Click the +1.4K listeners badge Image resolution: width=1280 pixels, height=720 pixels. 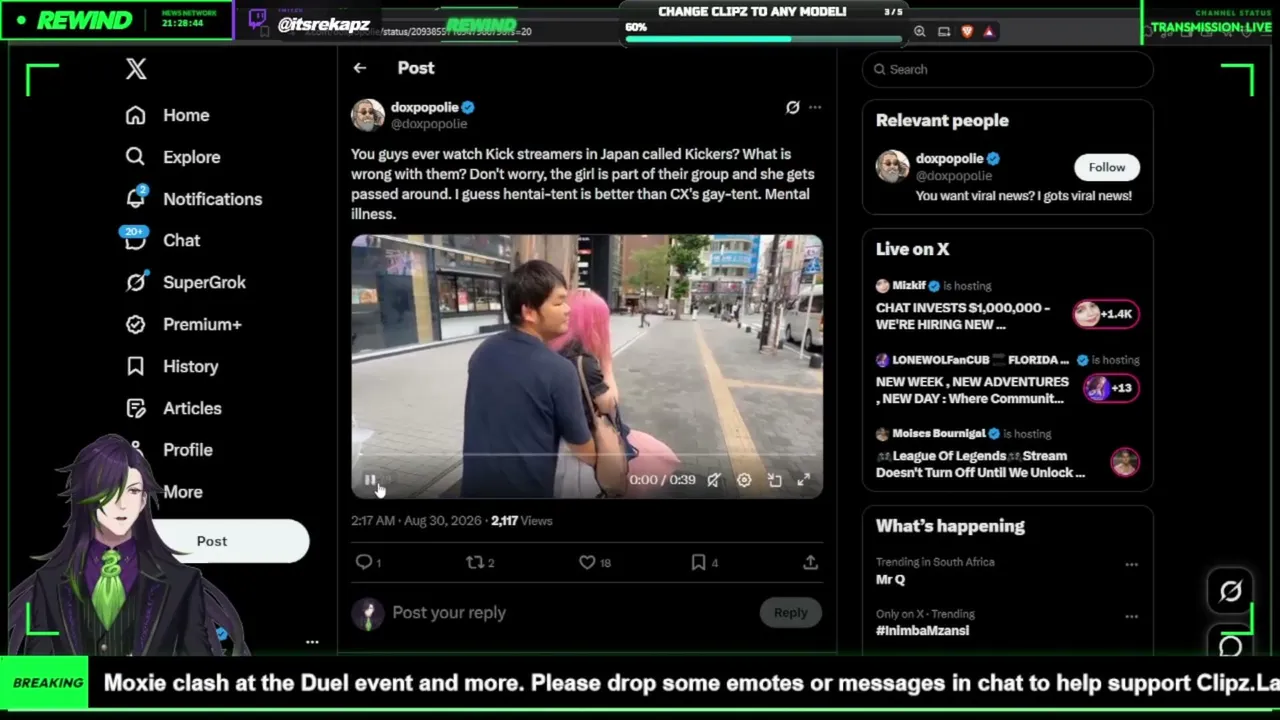pyautogui.click(x=1106, y=314)
